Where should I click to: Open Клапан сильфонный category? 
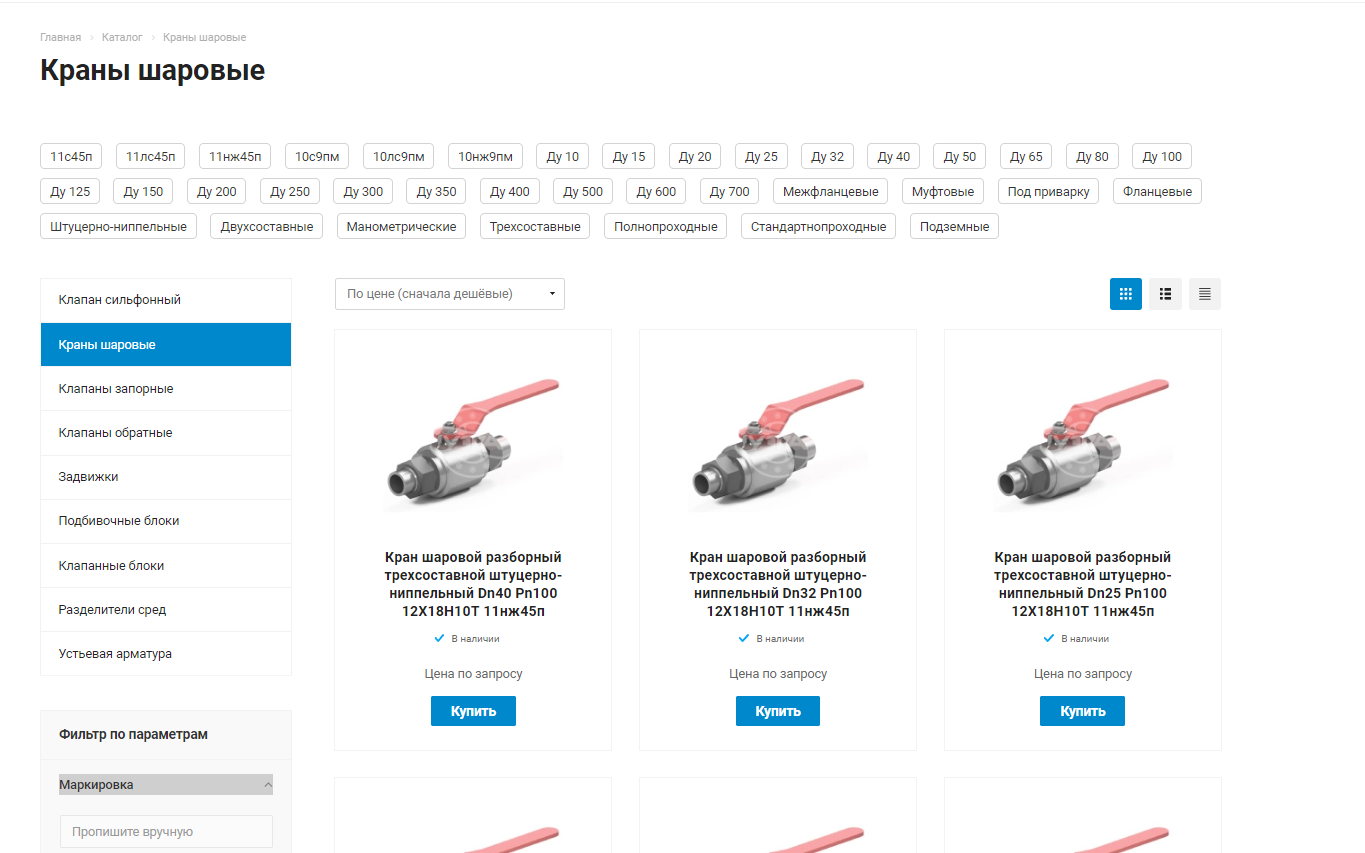(x=166, y=300)
